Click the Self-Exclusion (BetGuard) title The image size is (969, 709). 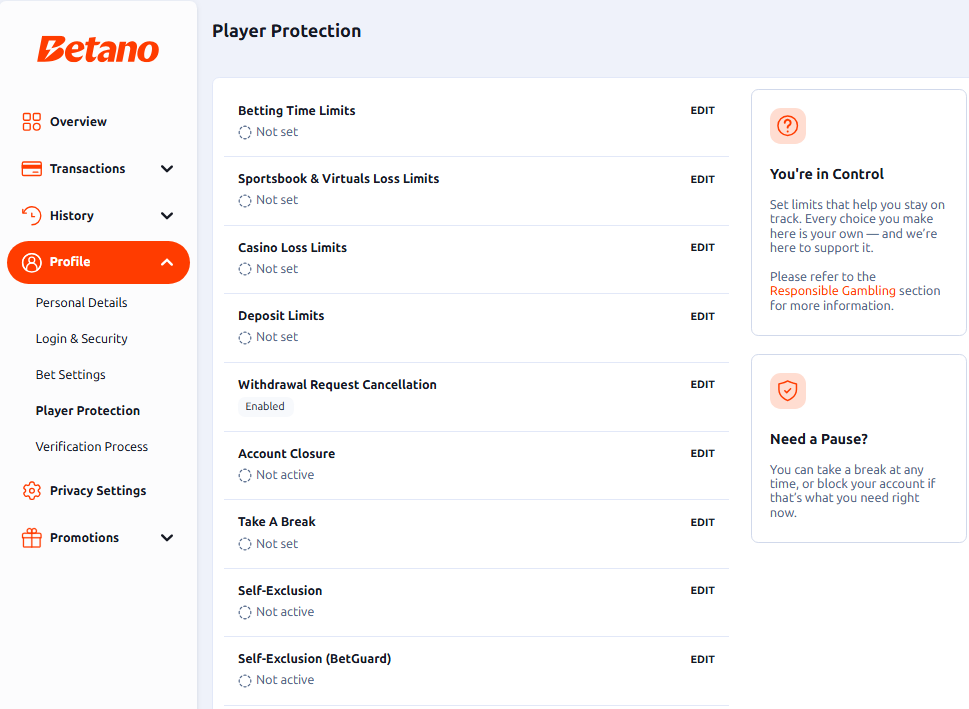click(315, 659)
